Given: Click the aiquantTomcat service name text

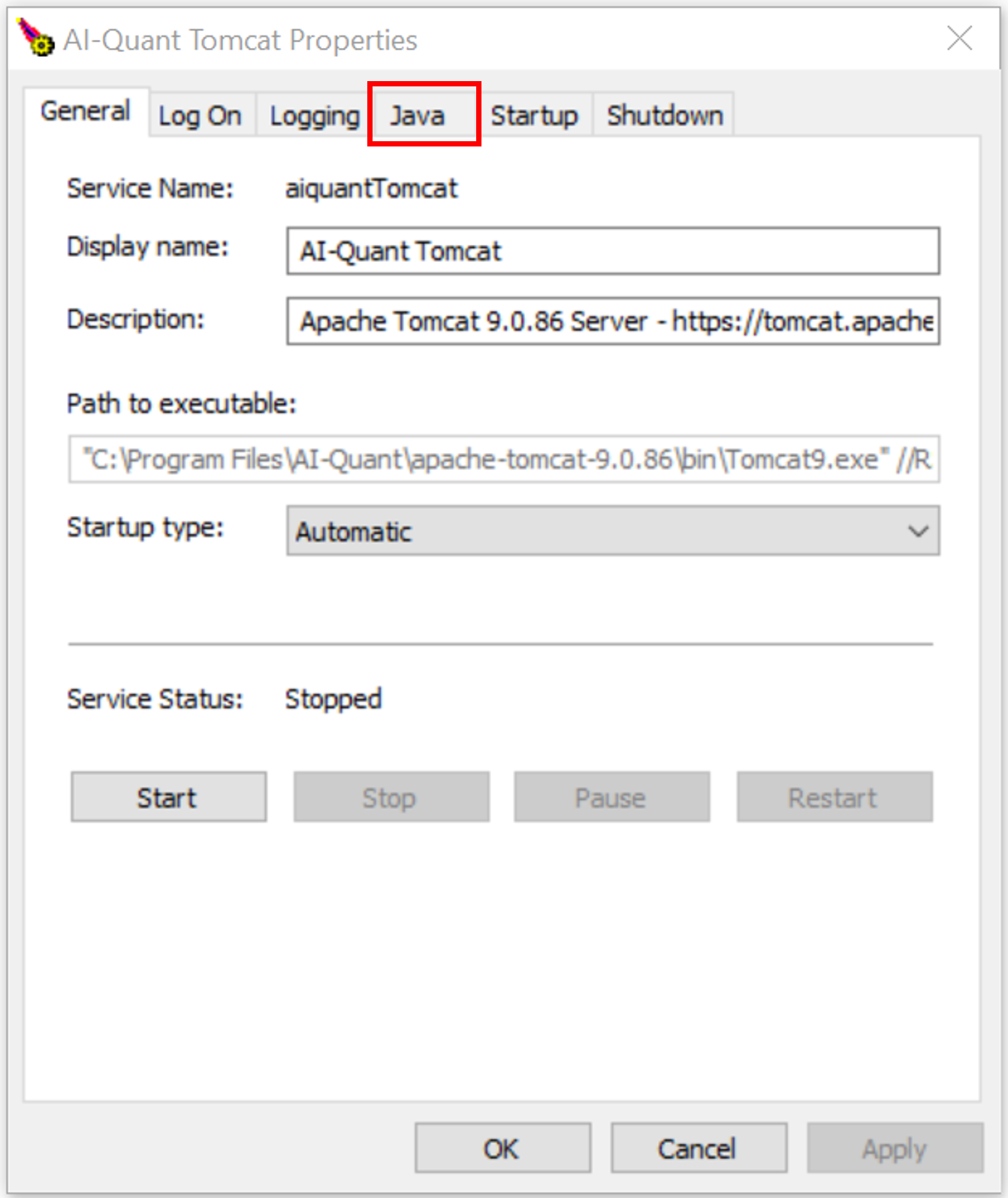Looking at the screenshot, I should coord(371,188).
